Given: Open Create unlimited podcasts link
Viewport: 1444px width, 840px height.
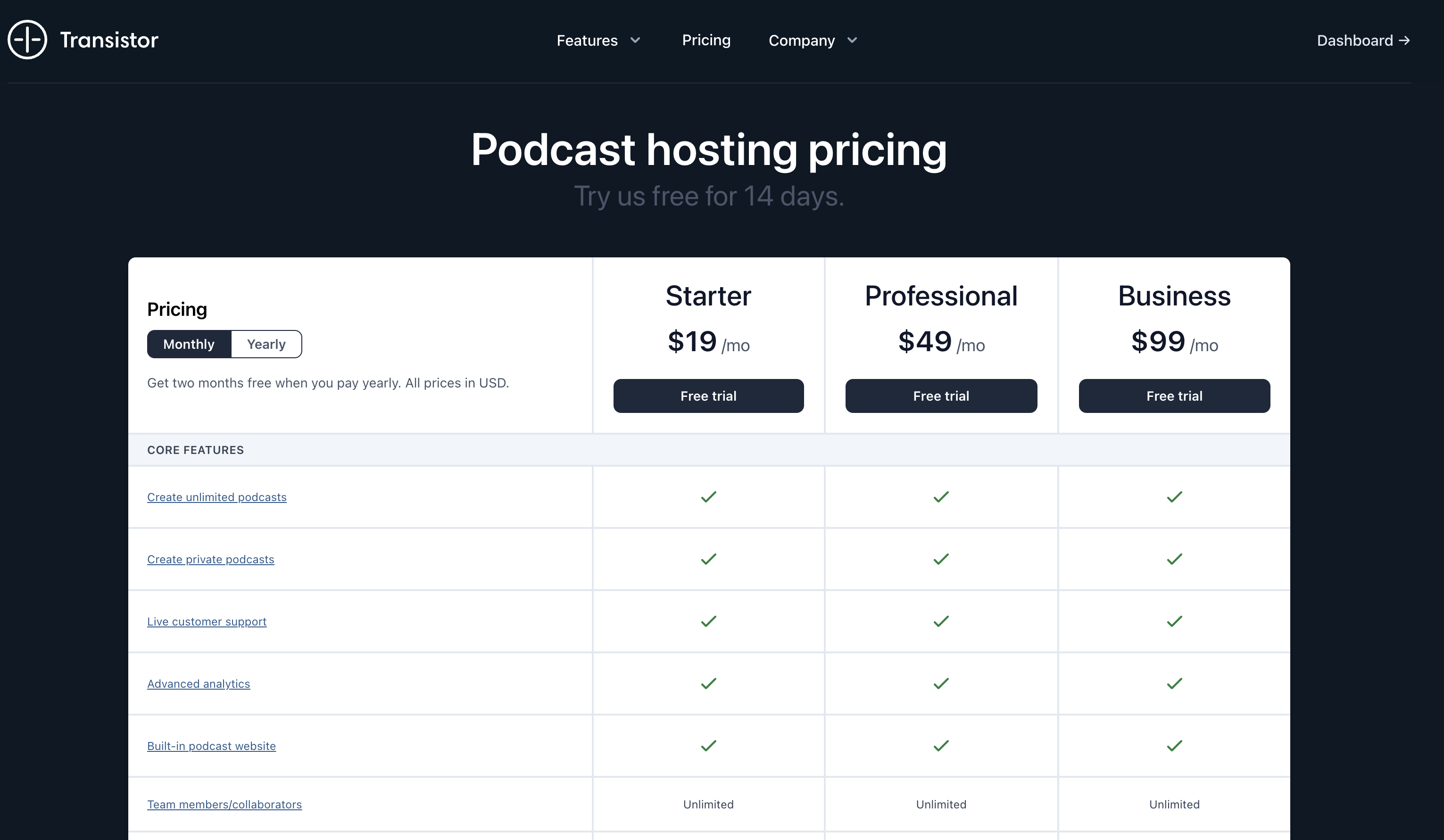Looking at the screenshot, I should 216,497.
